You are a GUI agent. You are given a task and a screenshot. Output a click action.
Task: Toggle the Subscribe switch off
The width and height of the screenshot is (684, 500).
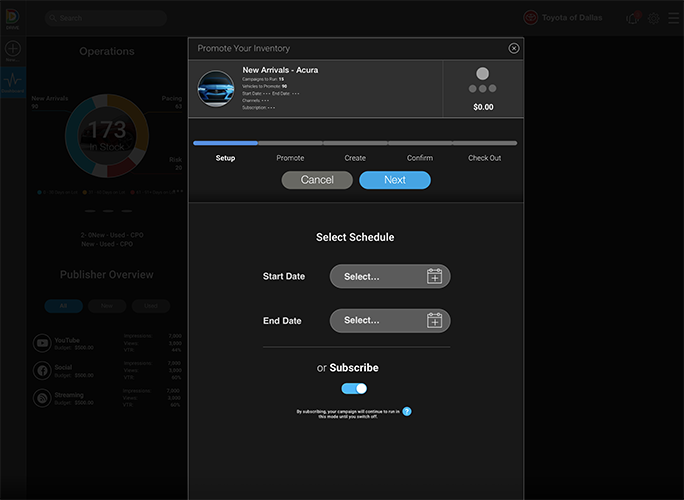pyautogui.click(x=354, y=388)
